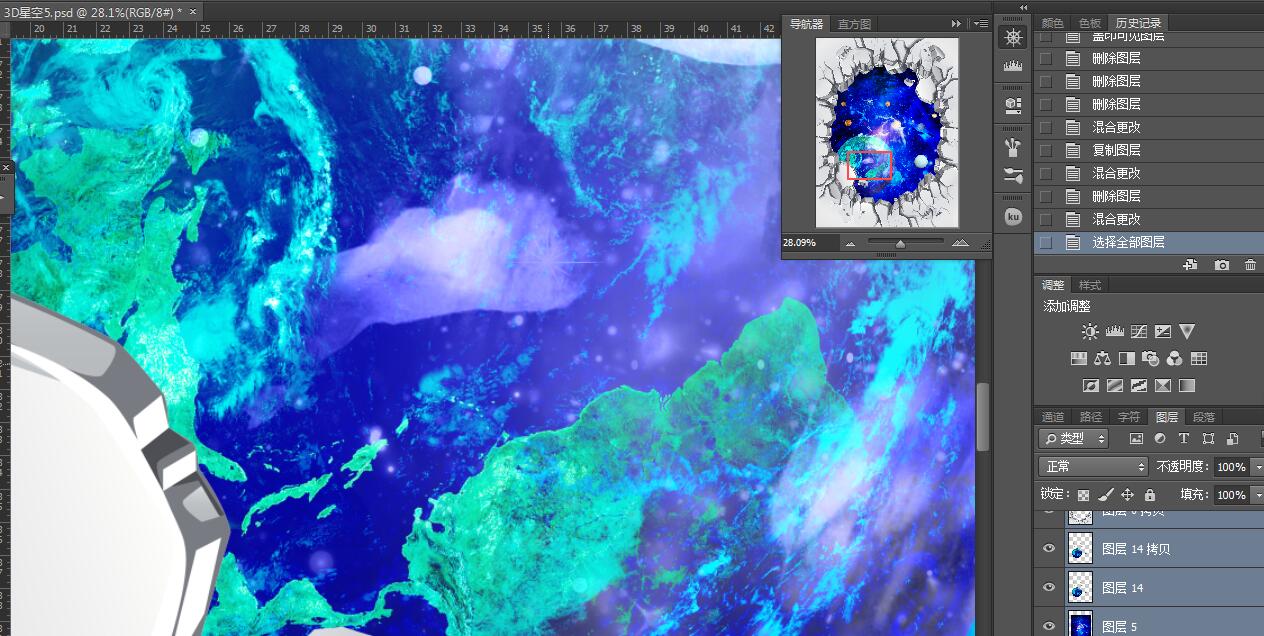
Task: Create new document from current history state
Action: tap(1190, 265)
